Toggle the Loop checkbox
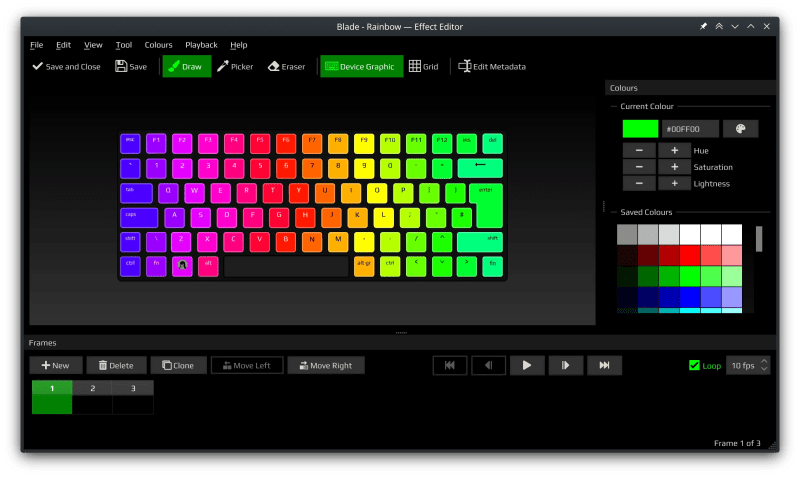The height and width of the screenshot is (477, 800). pyautogui.click(x=694, y=365)
